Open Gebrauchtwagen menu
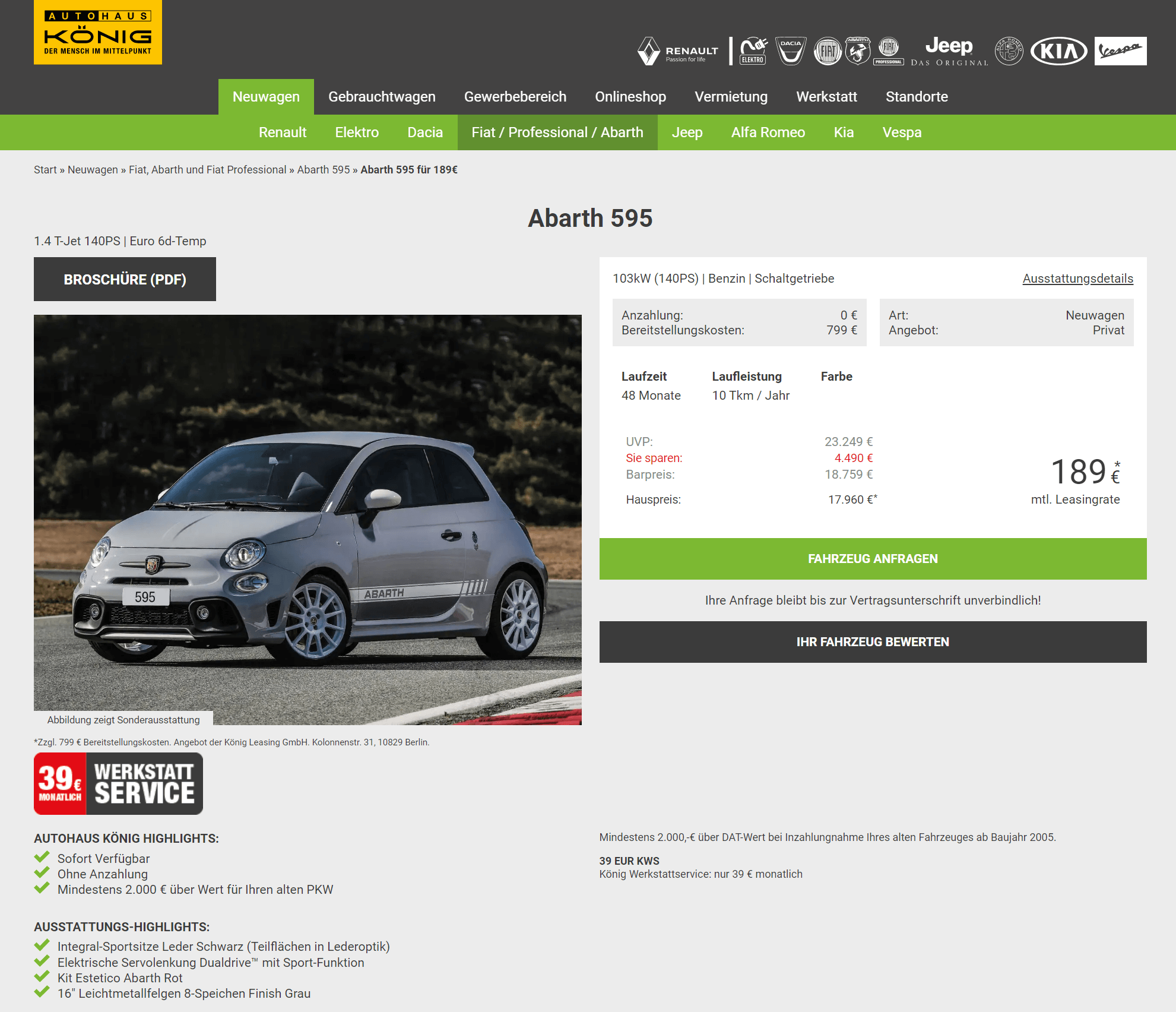The height and width of the screenshot is (1012, 1176). [382, 97]
